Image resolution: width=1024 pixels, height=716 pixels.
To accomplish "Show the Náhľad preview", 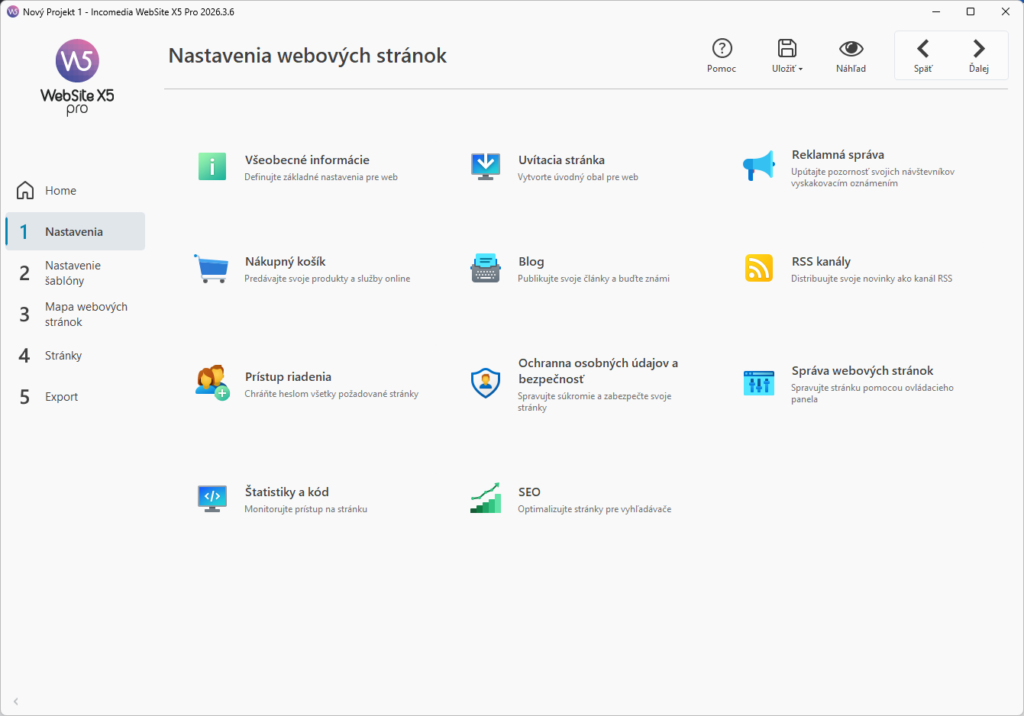I will 851,56.
